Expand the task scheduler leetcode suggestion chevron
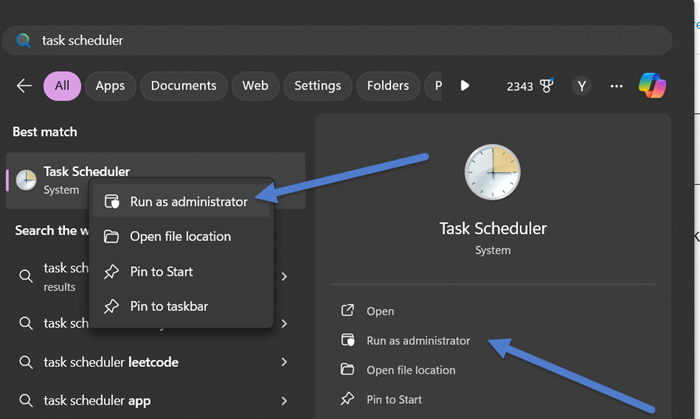Screen dimensions: 700x419 pos(284,362)
